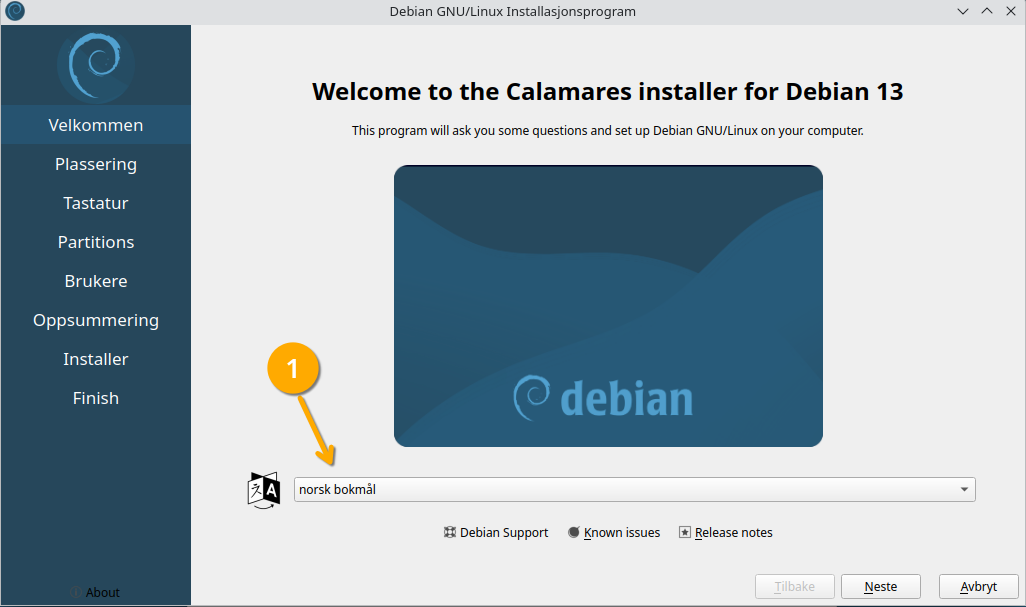Open the Tastatur step

(96, 203)
